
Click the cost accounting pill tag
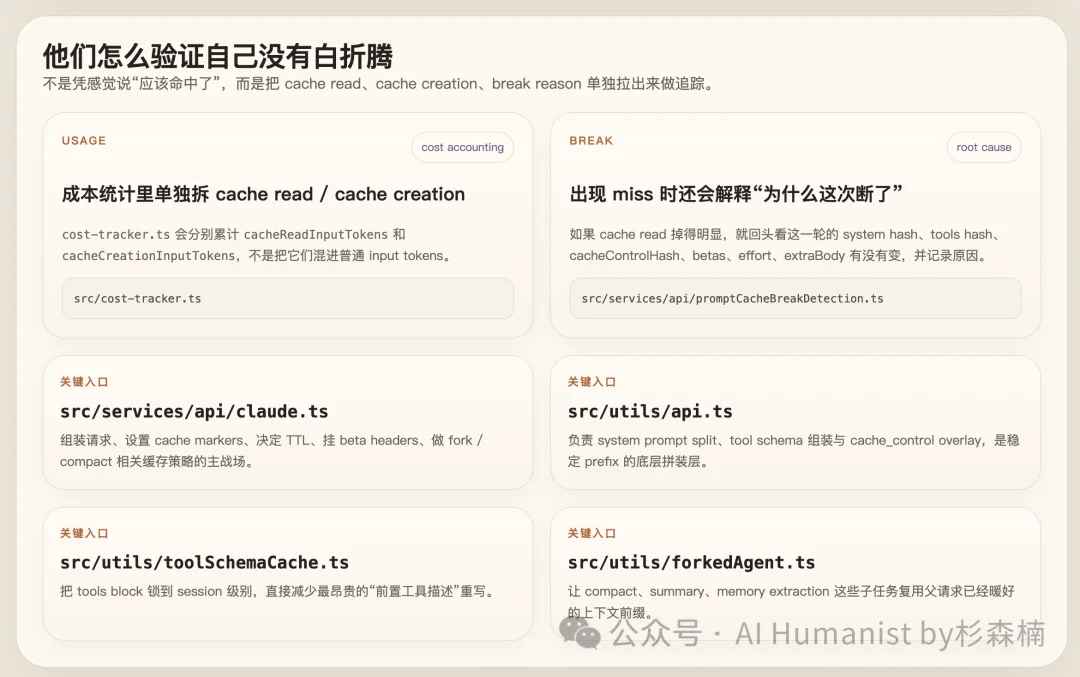click(x=462, y=147)
